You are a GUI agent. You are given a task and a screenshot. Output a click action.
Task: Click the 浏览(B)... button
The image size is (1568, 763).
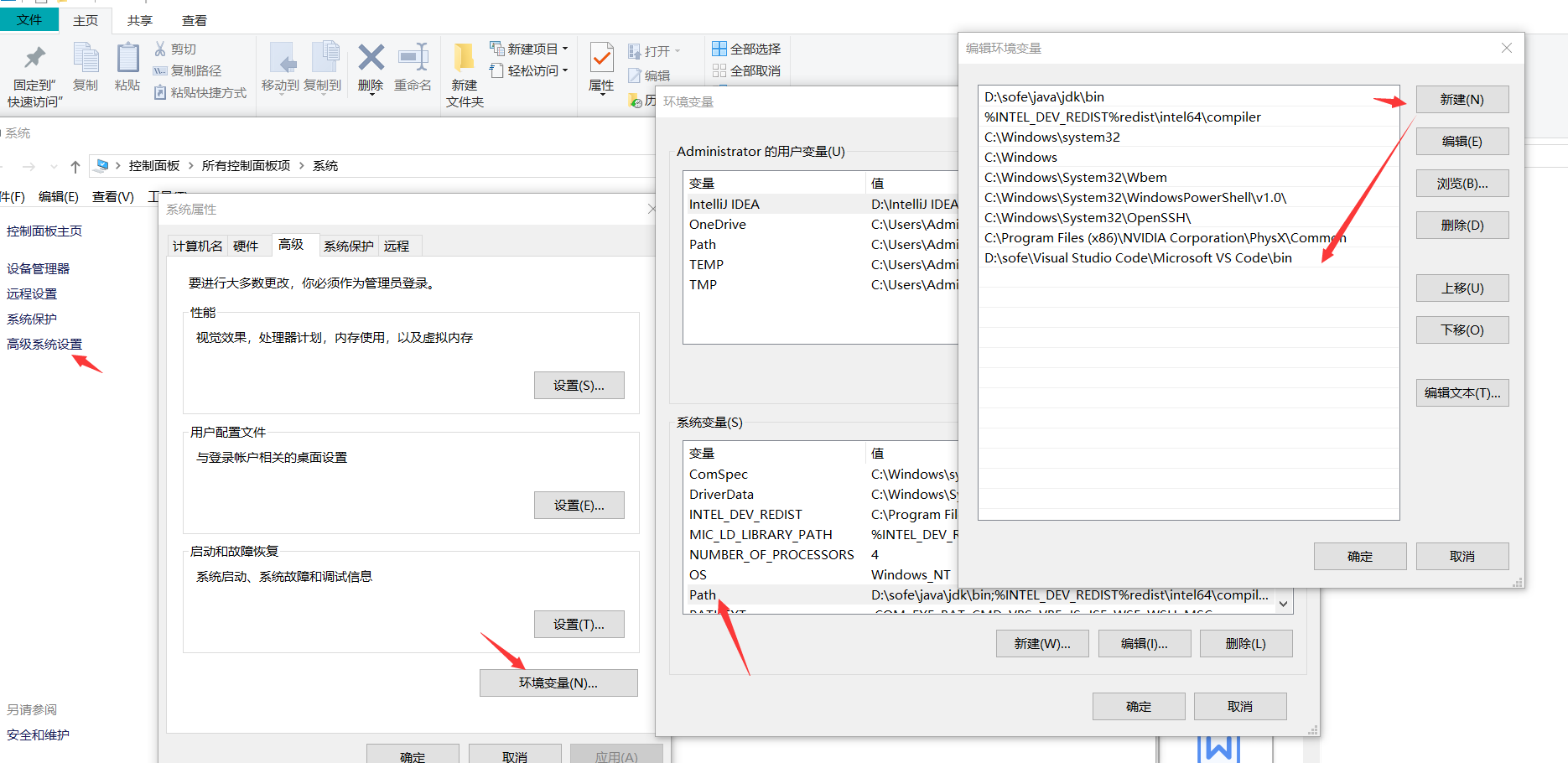1462,184
